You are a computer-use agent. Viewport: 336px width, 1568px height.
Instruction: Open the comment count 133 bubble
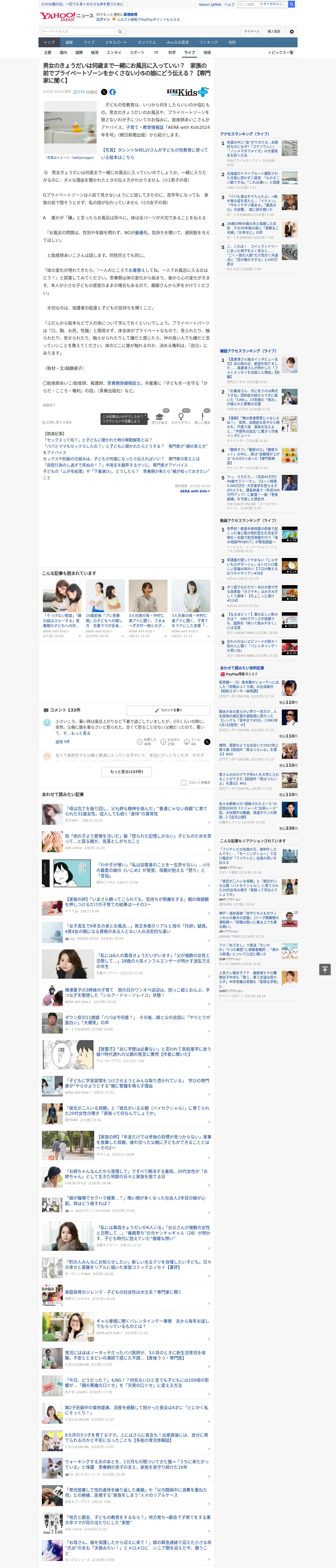pos(79,92)
